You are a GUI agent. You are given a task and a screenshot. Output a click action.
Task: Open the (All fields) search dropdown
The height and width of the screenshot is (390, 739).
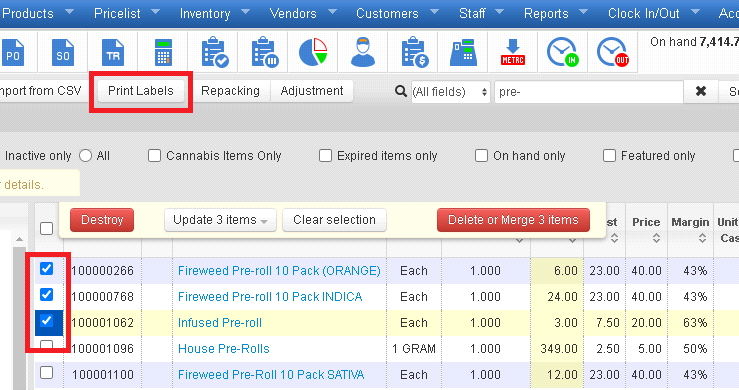(450, 91)
